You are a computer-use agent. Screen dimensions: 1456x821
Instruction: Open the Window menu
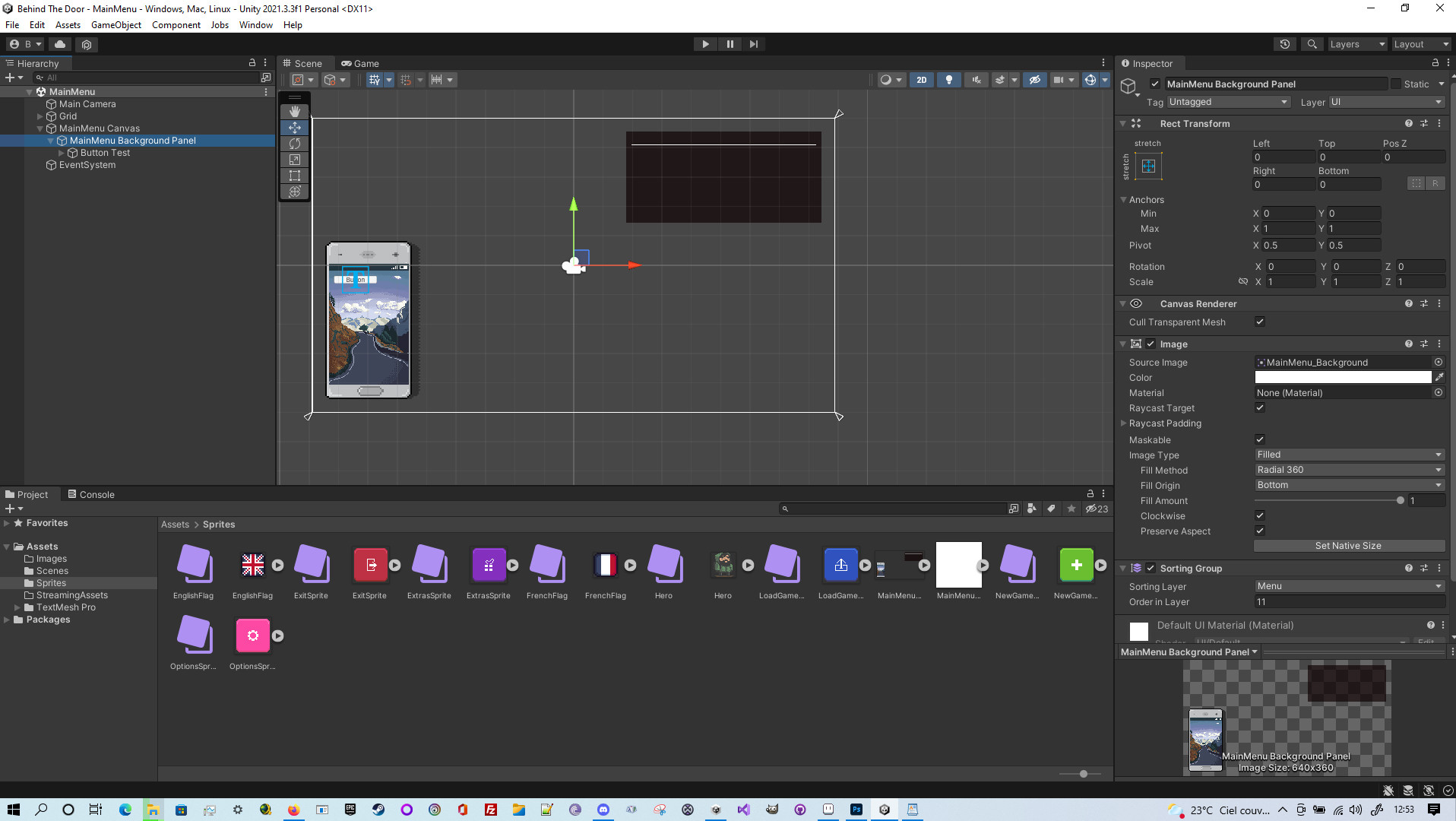tap(255, 25)
